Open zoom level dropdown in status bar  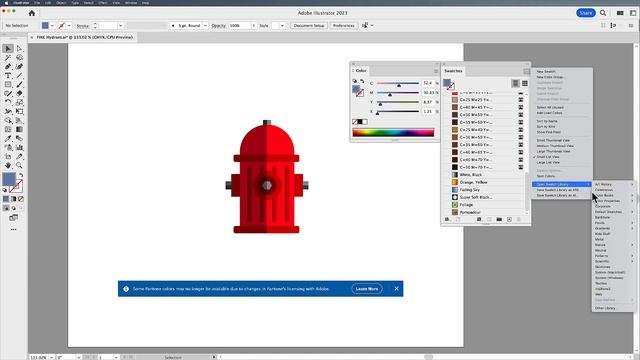click(x=51, y=357)
